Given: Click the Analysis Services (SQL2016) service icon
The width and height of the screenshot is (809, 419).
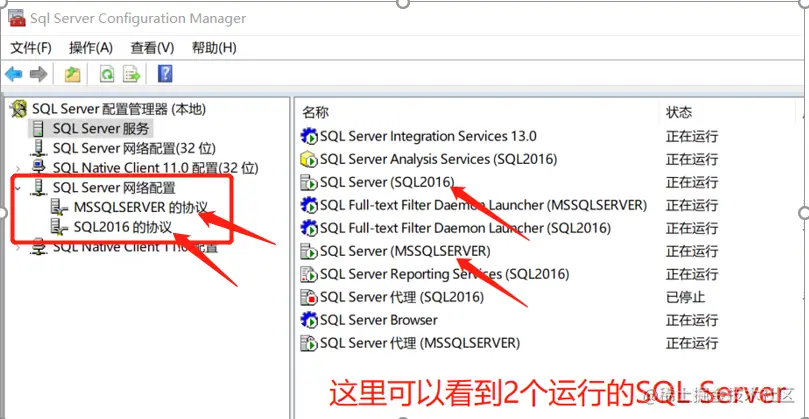Looking at the screenshot, I should click(x=309, y=159).
